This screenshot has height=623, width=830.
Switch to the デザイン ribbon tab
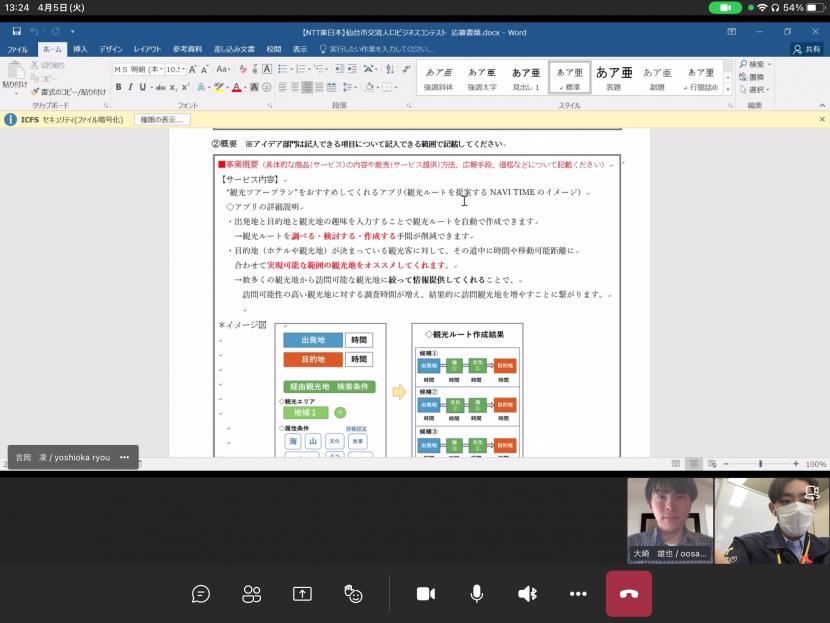coord(111,49)
